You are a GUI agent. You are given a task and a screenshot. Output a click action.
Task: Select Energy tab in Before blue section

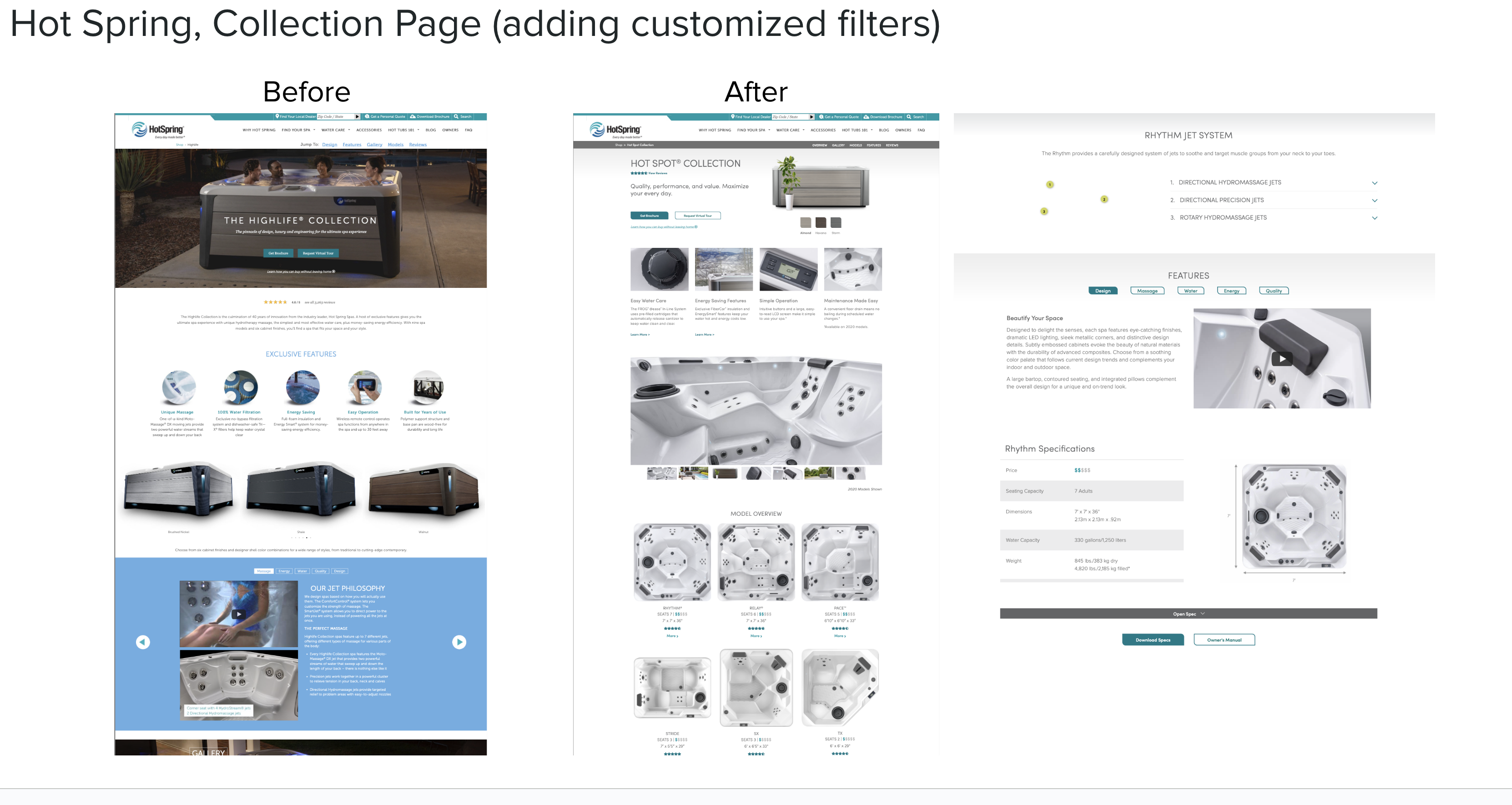[284, 571]
